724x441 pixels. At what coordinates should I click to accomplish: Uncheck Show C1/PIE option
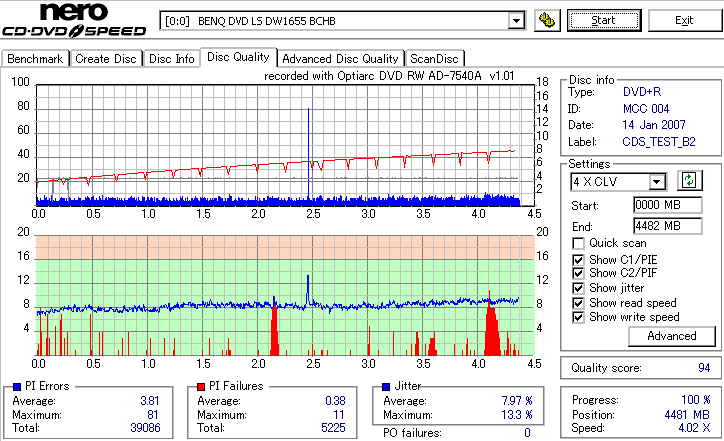(x=578, y=260)
